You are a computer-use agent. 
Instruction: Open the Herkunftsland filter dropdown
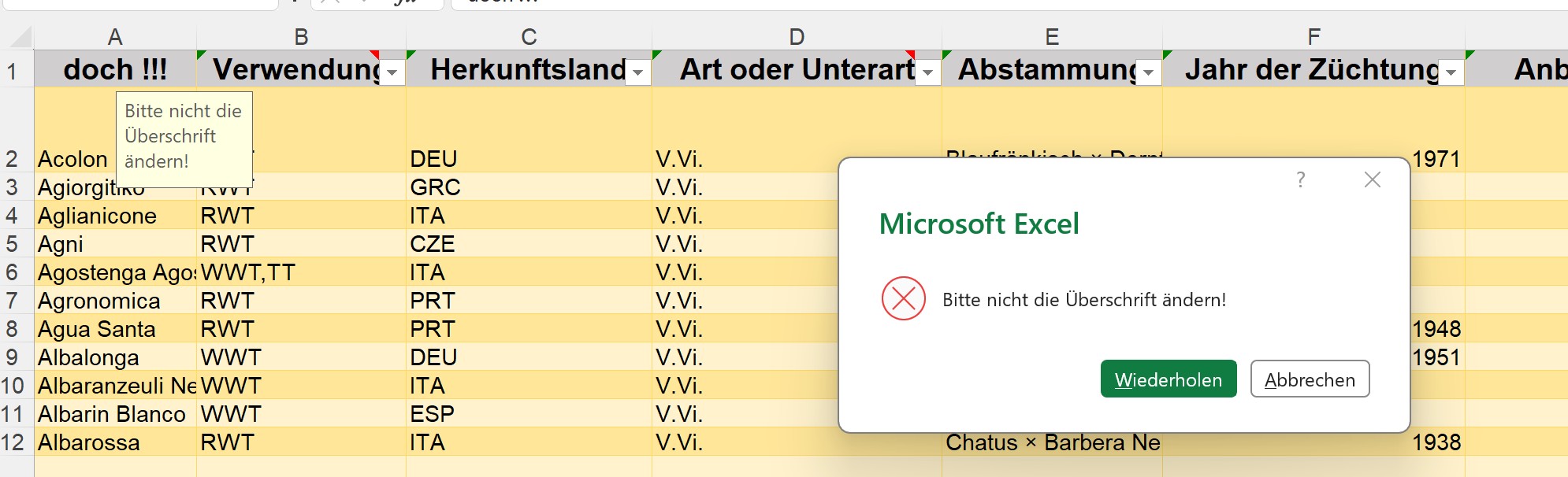637,72
